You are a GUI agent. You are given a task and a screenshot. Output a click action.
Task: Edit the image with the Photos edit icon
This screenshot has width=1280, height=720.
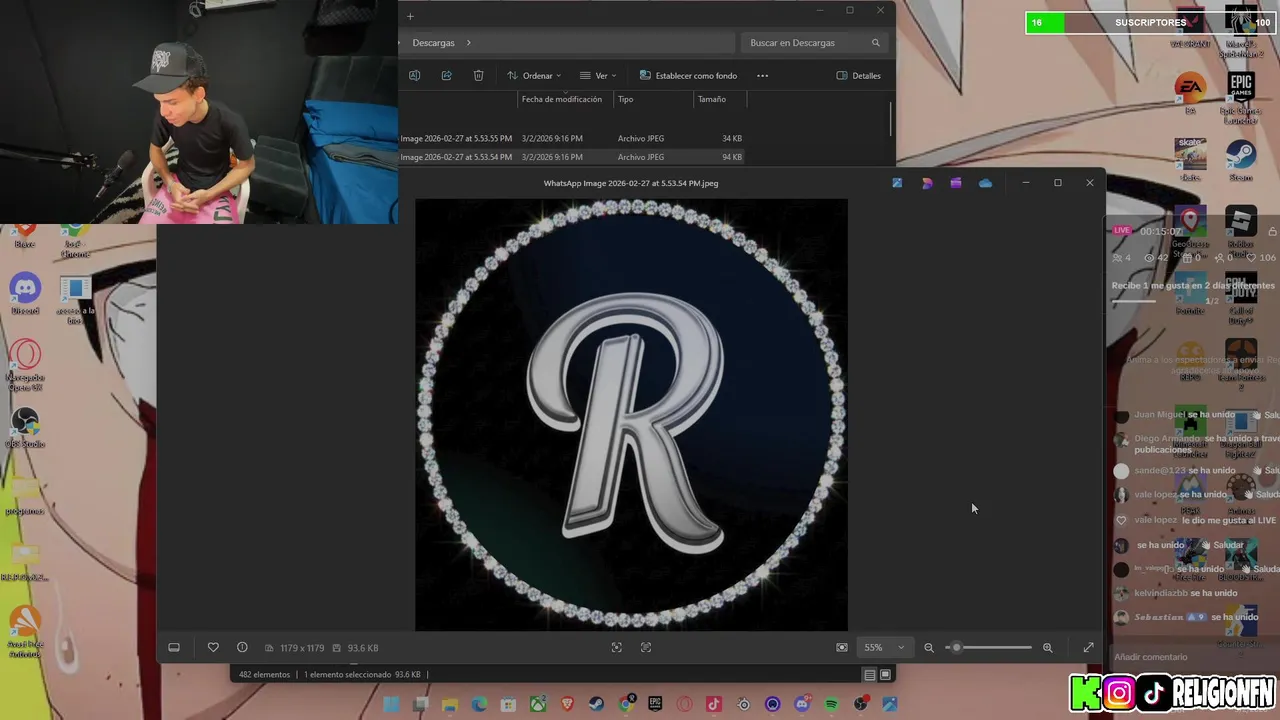tap(897, 183)
